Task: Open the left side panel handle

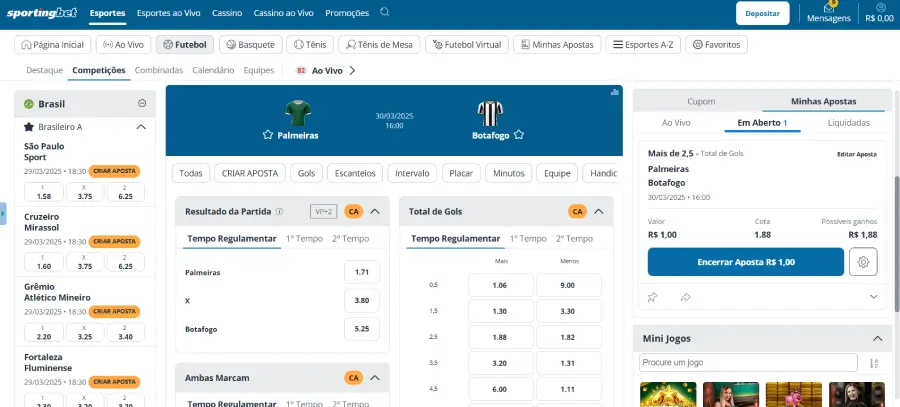Action: coord(3,214)
